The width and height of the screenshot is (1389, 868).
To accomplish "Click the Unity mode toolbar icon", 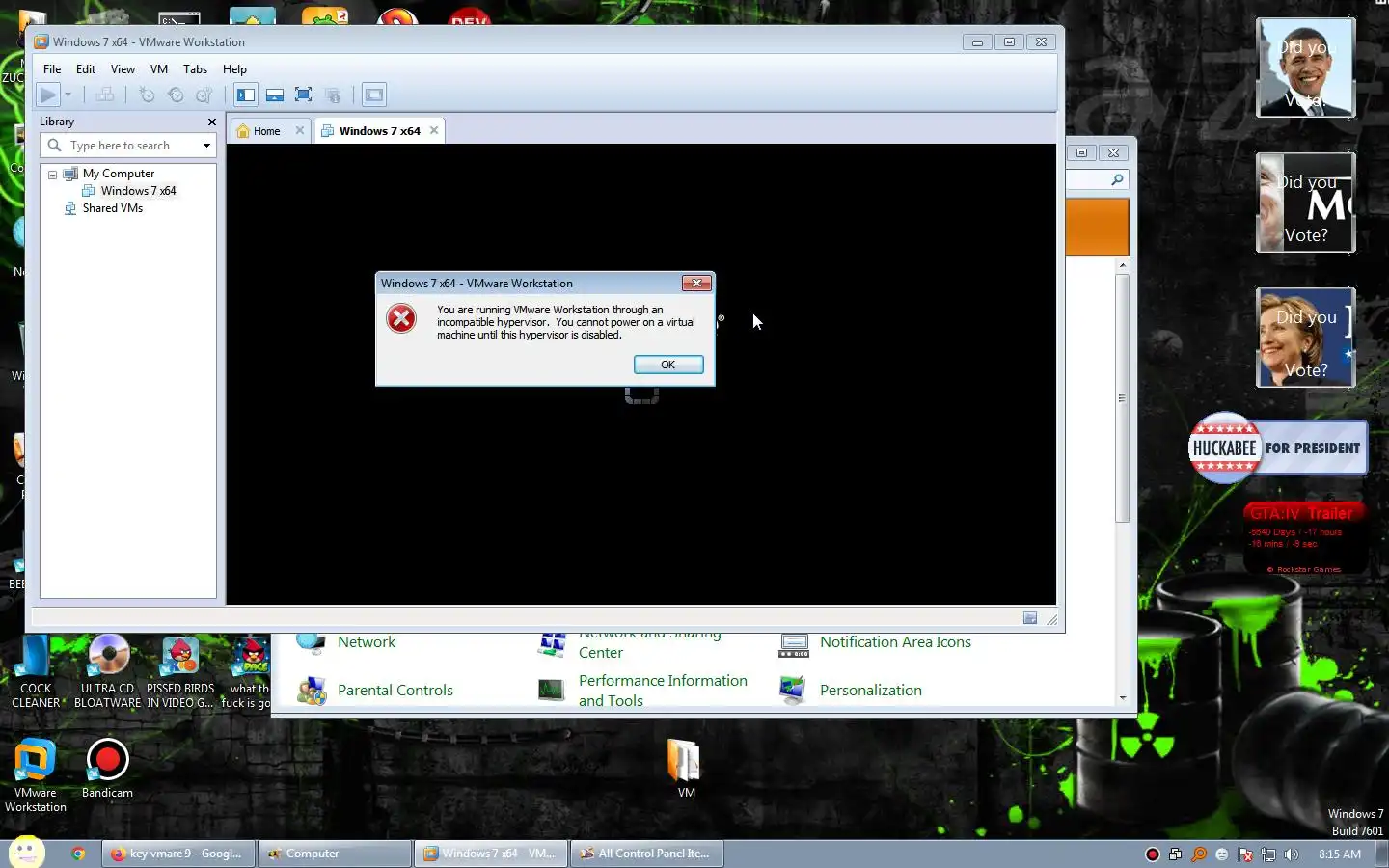I will (333, 95).
